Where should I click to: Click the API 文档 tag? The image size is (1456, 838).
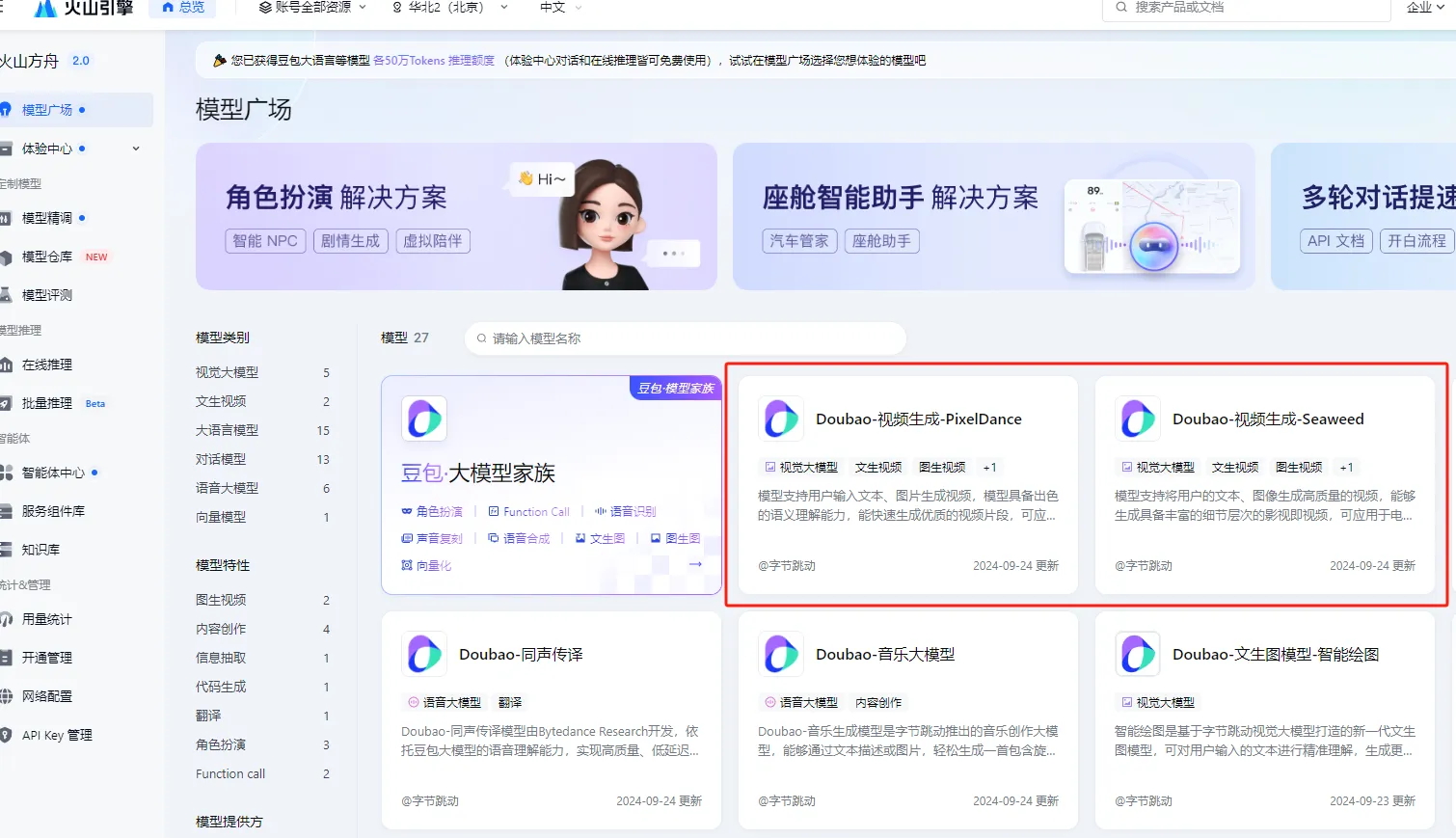(x=1335, y=241)
